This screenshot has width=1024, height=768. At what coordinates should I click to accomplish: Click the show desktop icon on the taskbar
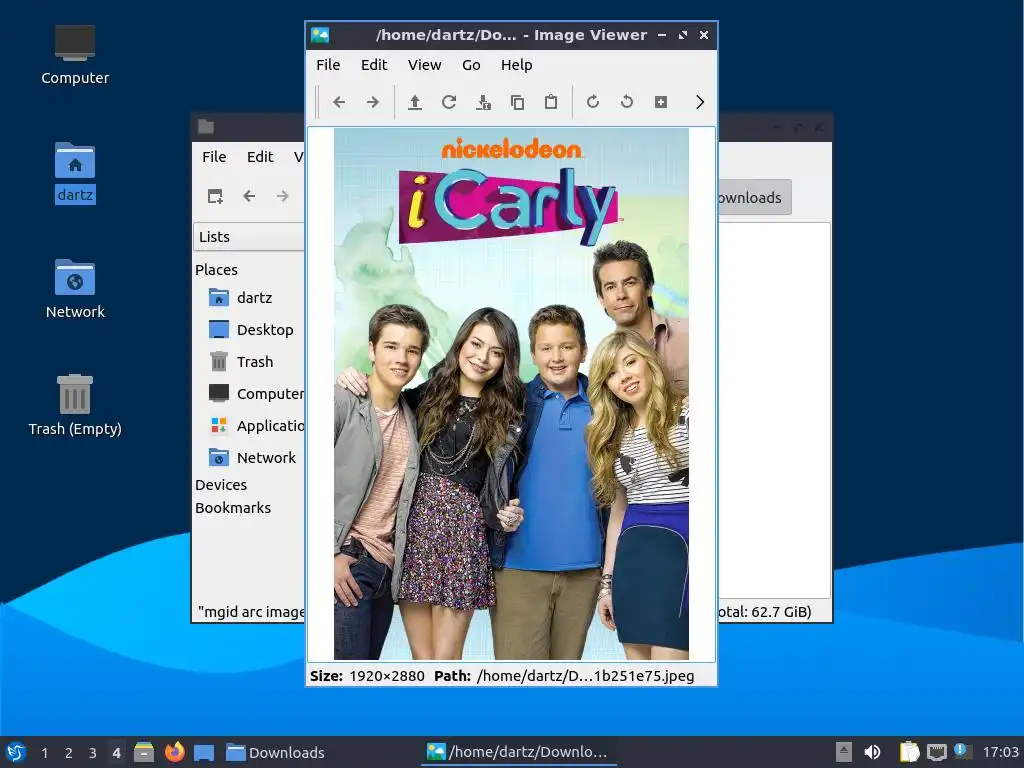[x=204, y=752]
